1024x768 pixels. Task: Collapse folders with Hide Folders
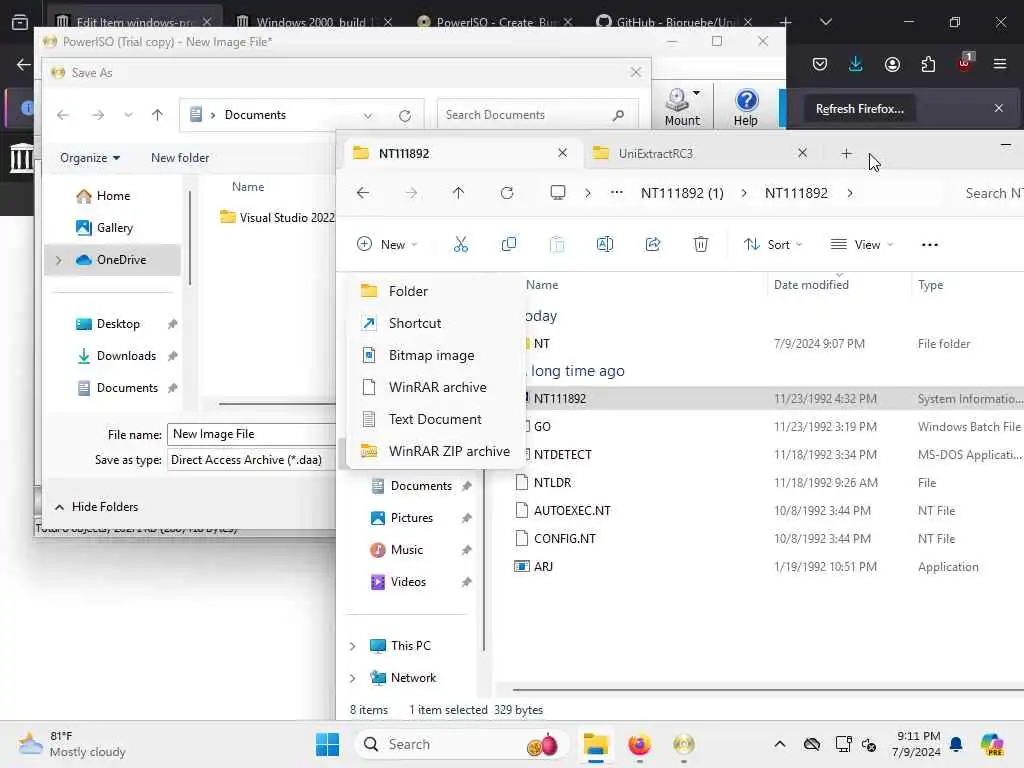[96, 507]
